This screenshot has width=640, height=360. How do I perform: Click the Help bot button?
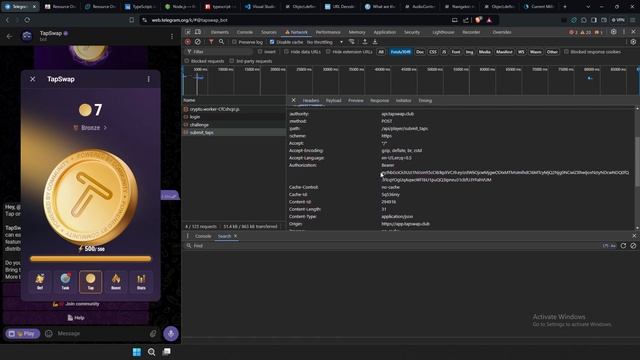[76, 318]
